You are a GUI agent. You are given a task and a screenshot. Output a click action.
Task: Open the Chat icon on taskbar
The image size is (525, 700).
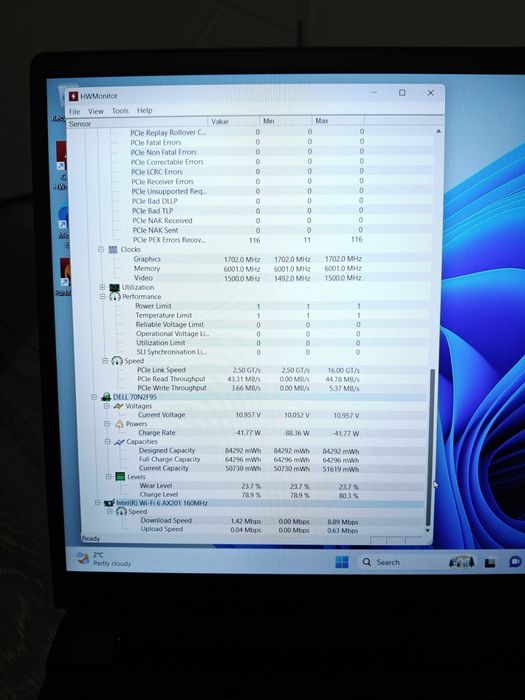pos(515,562)
